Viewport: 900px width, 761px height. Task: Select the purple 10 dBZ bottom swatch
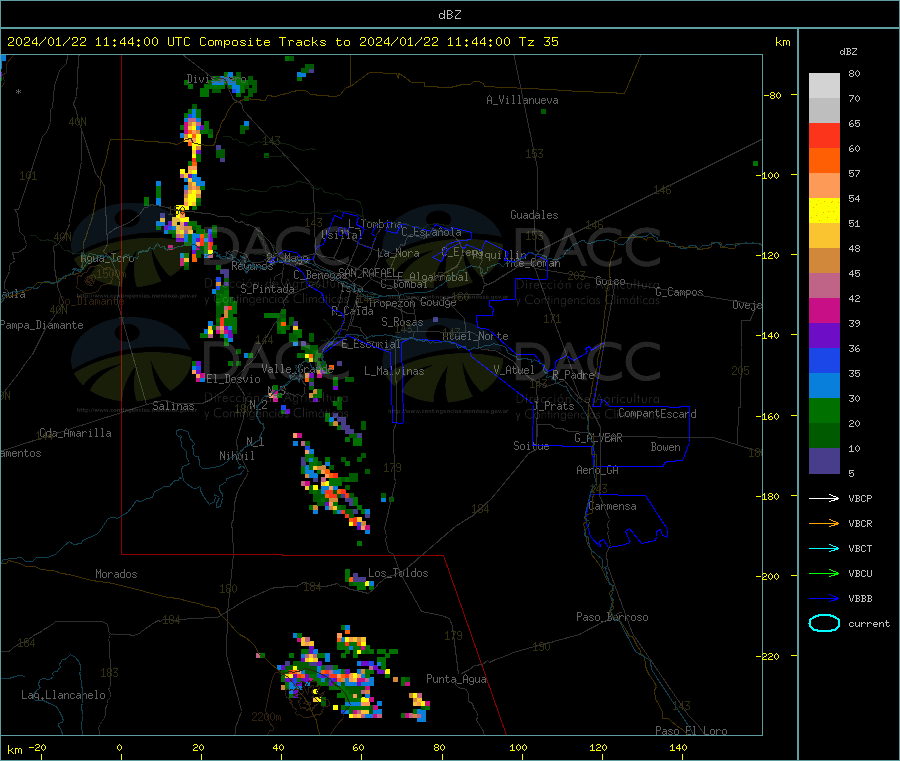pos(824,461)
